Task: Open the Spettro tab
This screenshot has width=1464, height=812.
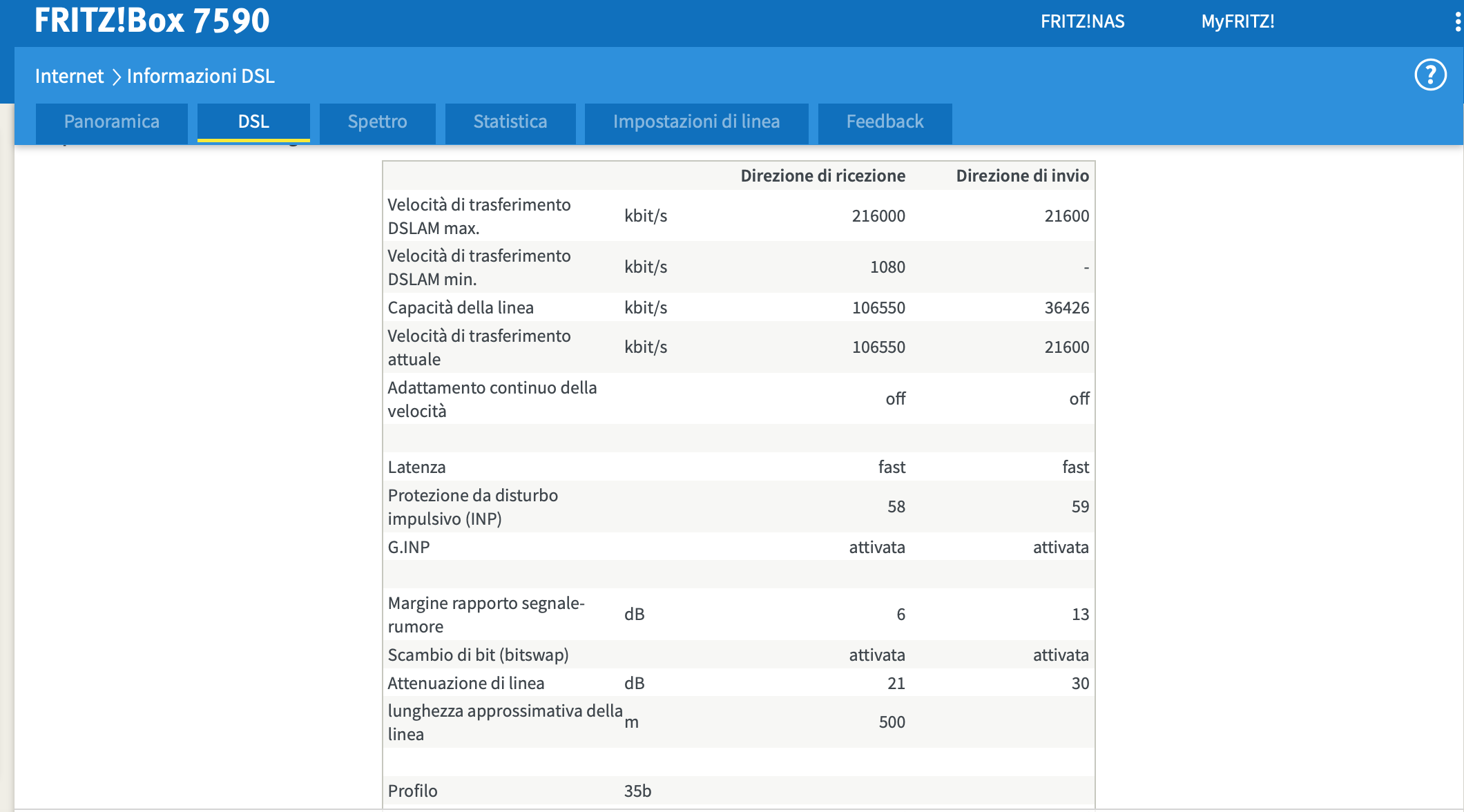Action: click(x=377, y=122)
